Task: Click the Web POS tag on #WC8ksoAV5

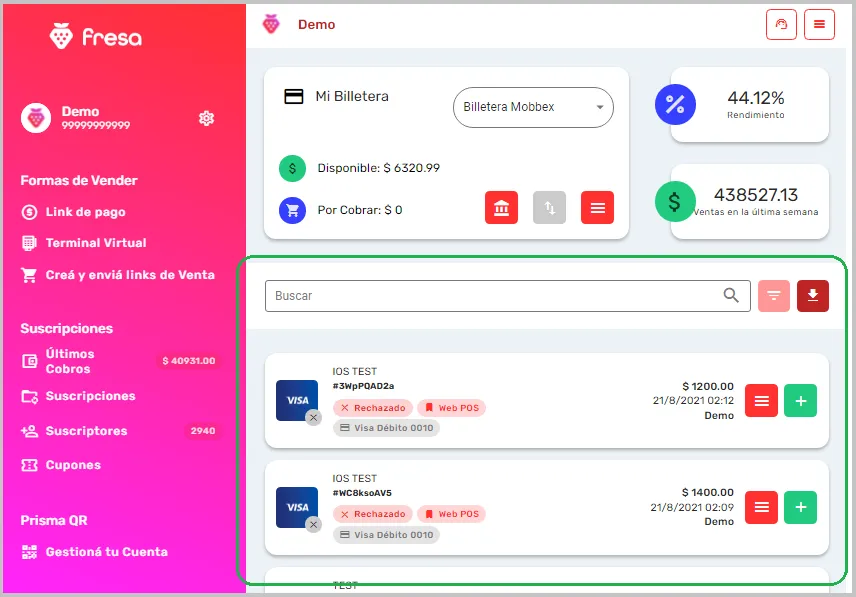Action: click(x=451, y=514)
